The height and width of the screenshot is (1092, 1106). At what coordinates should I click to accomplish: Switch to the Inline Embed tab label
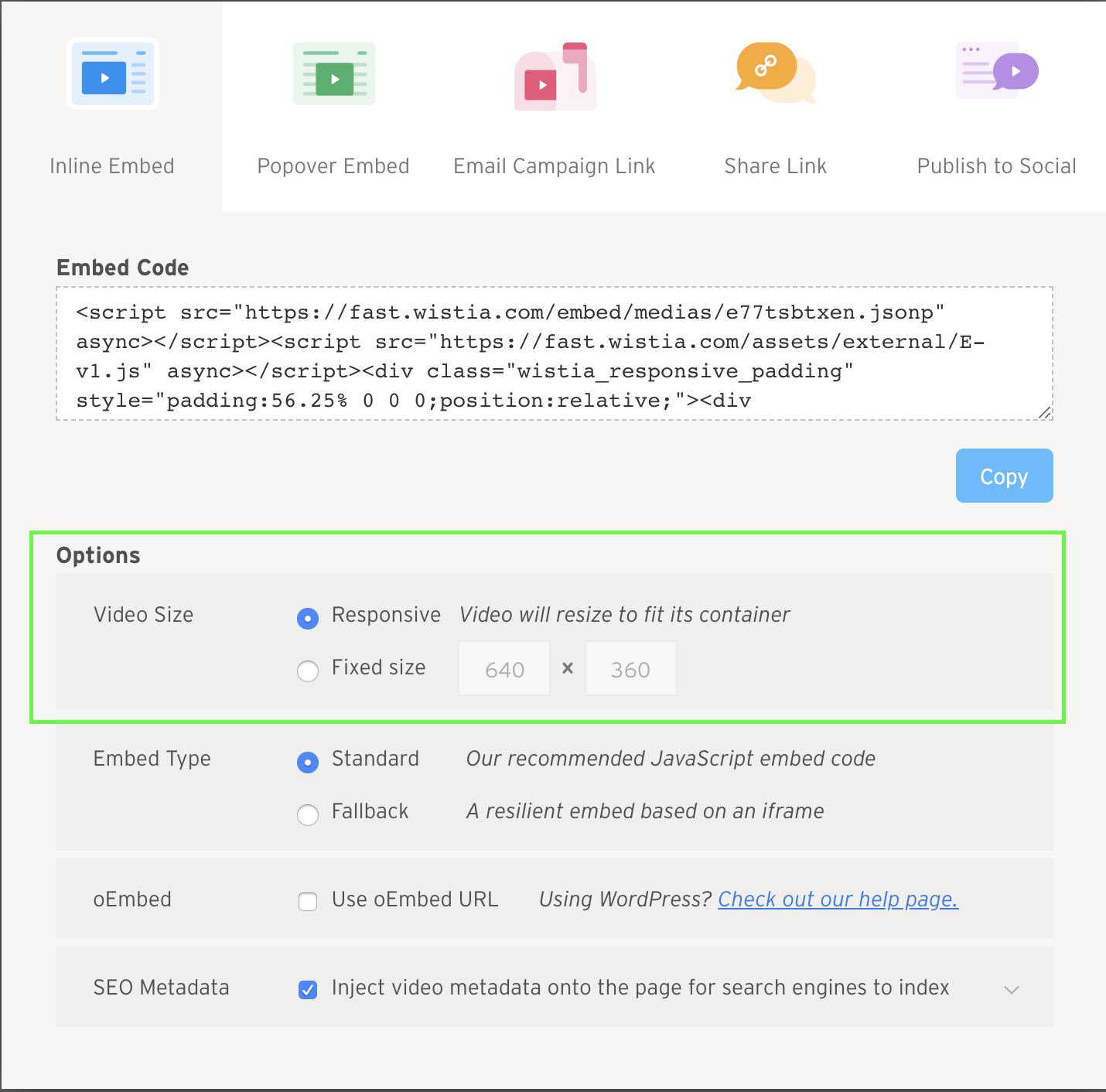(x=112, y=166)
